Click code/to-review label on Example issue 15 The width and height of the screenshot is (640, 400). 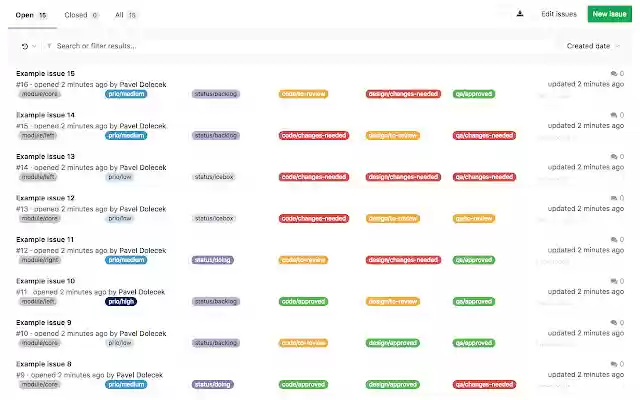pos(303,94)
